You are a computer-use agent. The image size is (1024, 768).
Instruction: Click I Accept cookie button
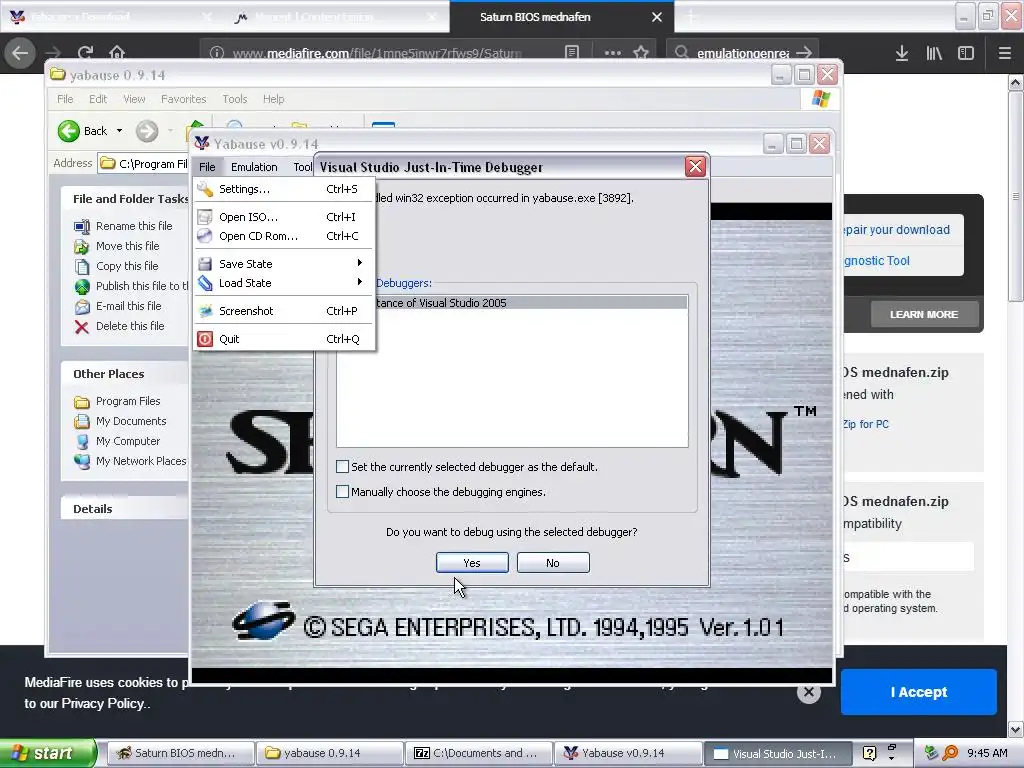point(918,692)
